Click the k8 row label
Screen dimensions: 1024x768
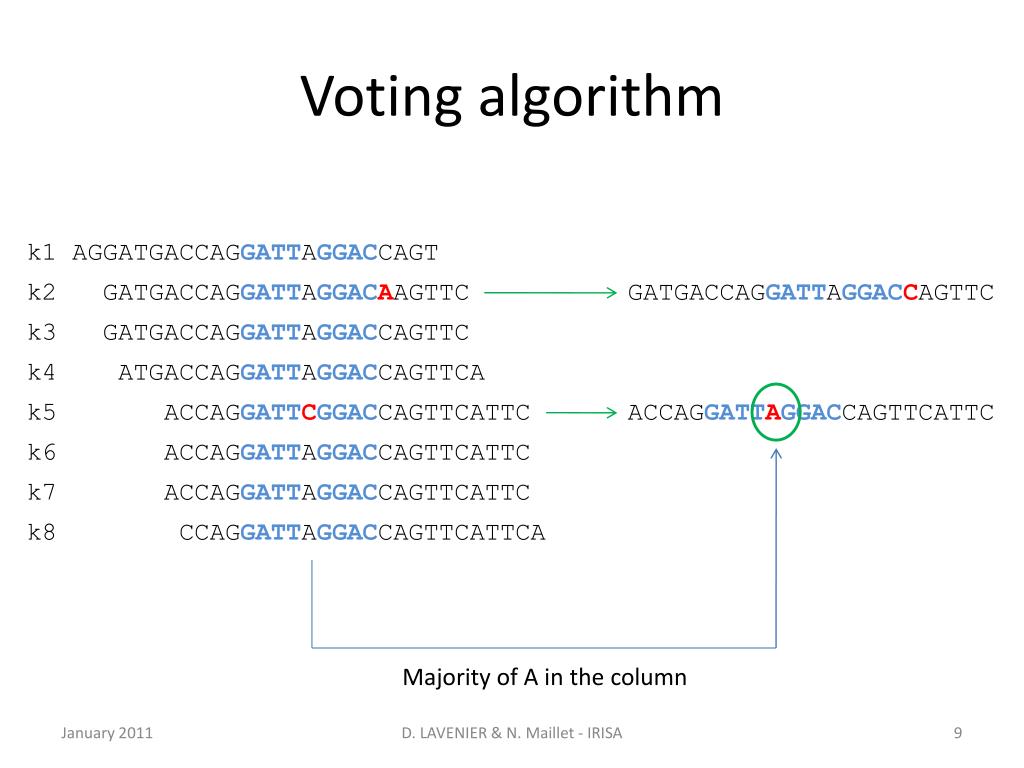coord(41,532)
